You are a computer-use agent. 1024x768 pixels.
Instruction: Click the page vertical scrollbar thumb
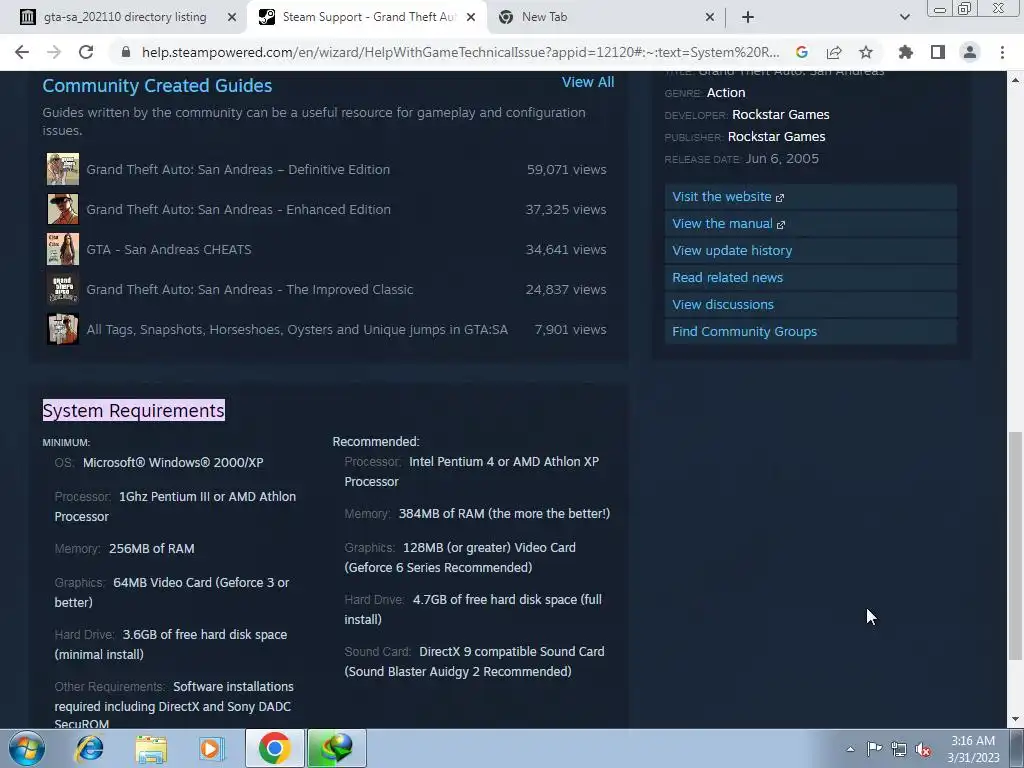(1014, 545)
